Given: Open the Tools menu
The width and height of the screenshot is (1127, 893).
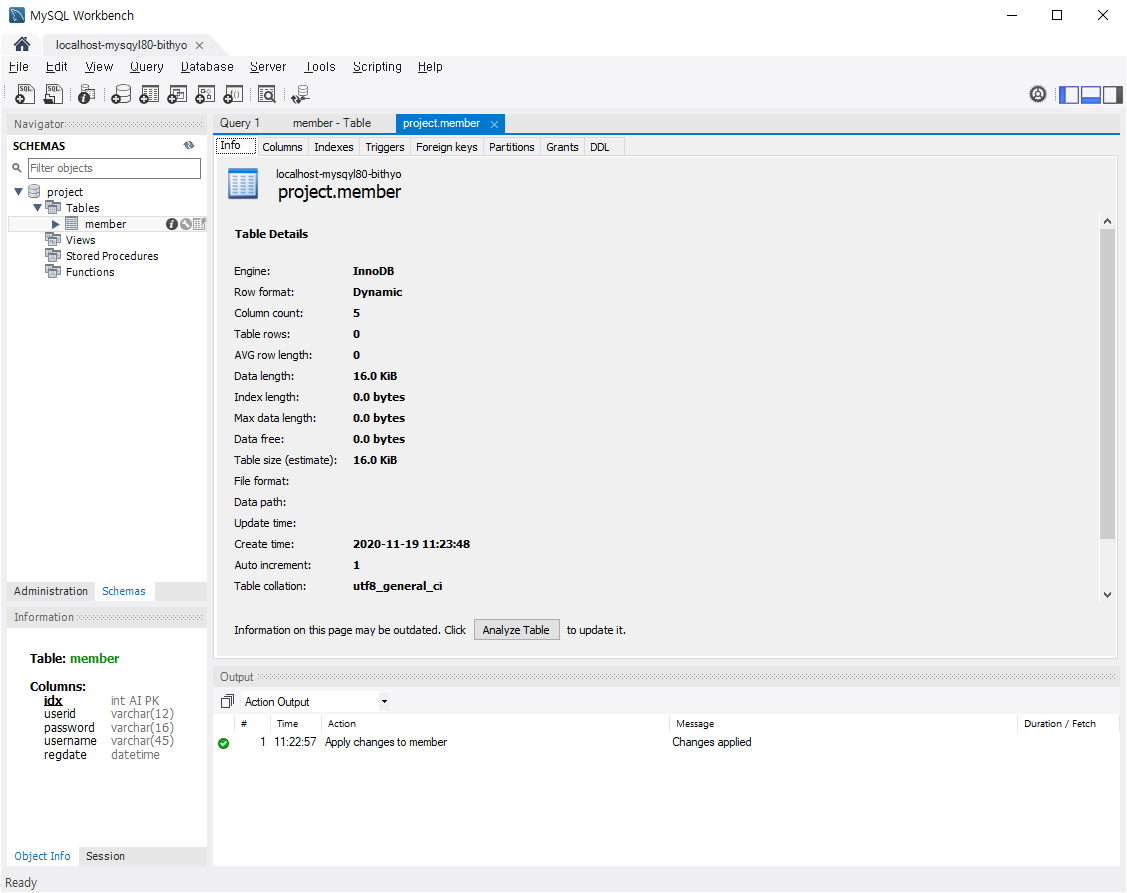Looking at the screenshot, I should 320,67.
